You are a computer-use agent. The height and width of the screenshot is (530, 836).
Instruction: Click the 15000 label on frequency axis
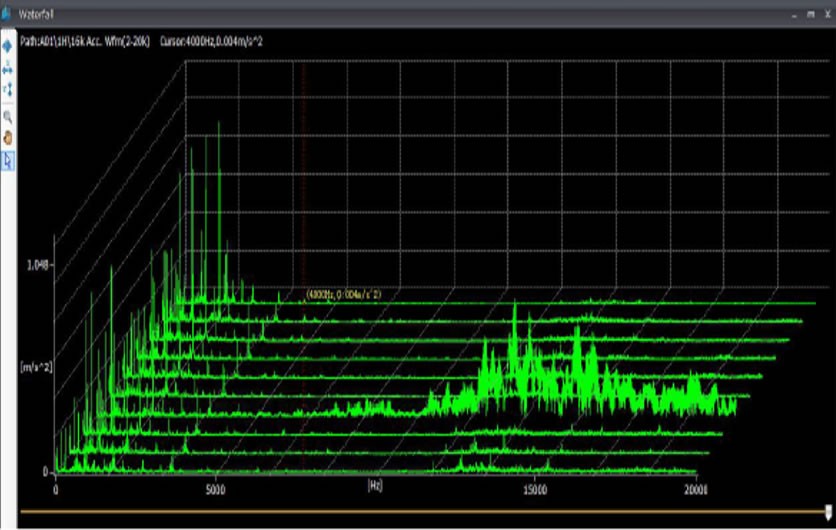point(535,490)
